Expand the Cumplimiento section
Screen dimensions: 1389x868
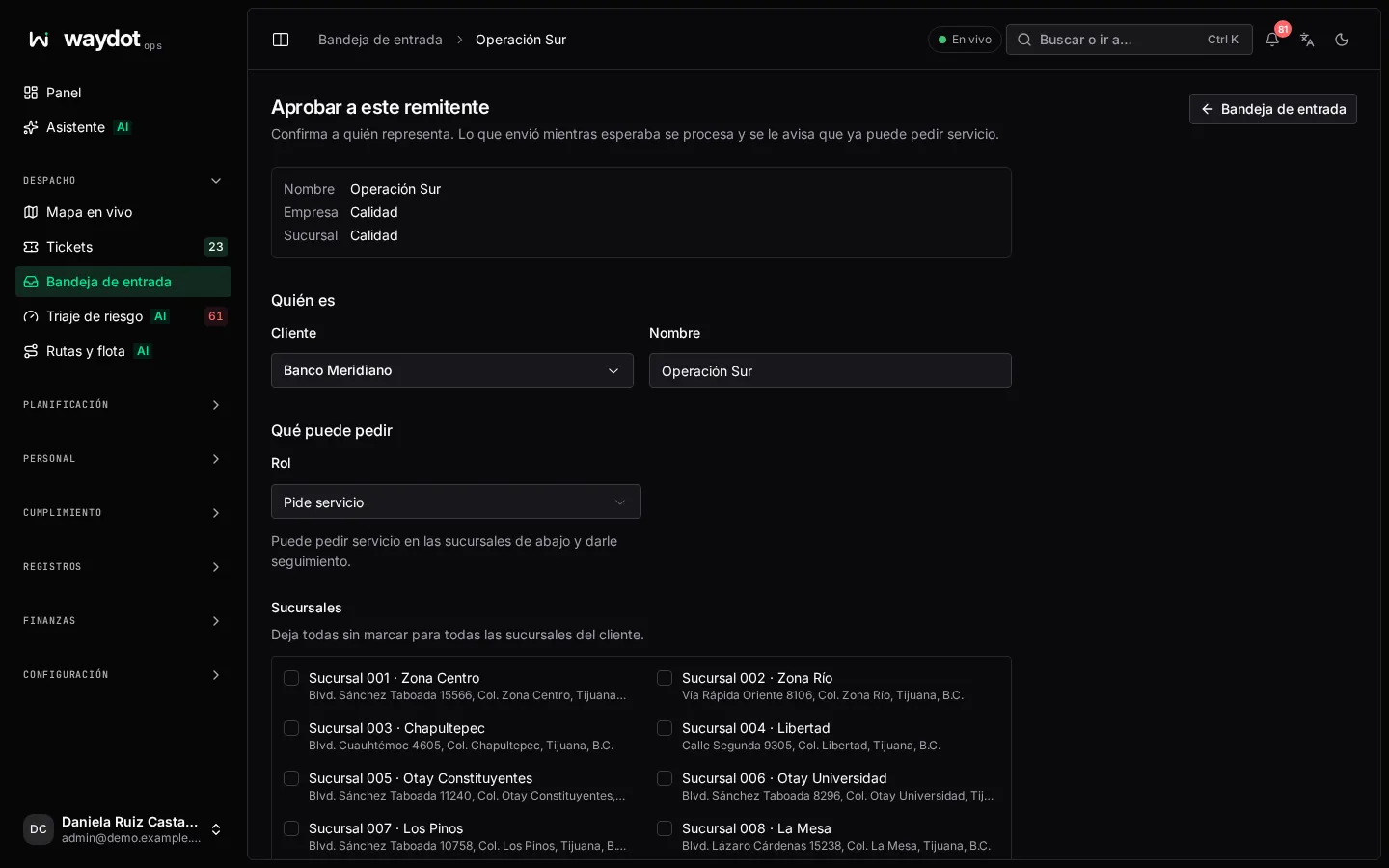coord(123,513)
